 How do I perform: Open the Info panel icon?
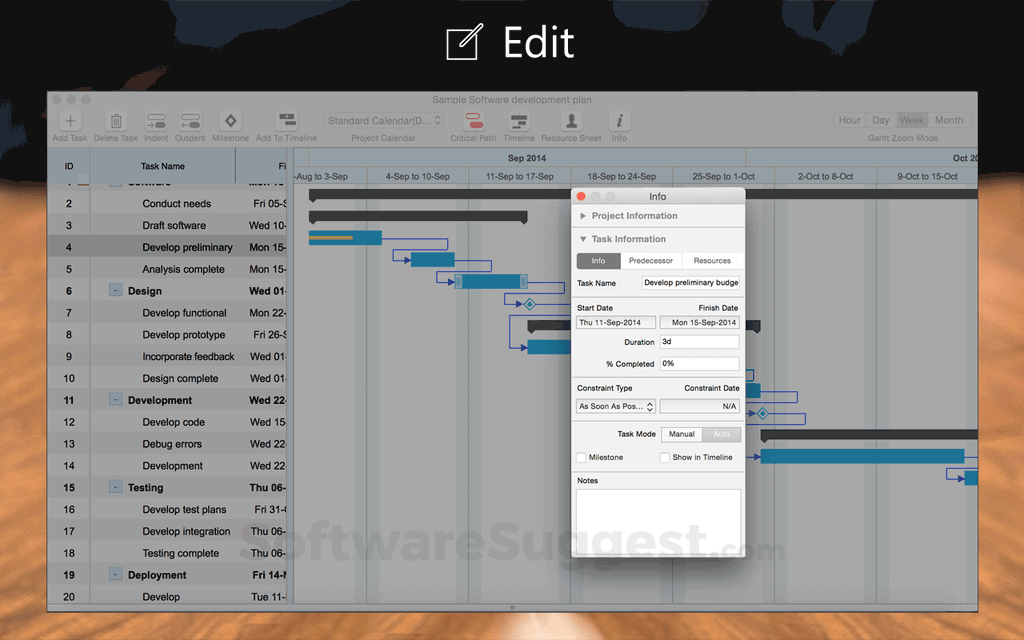(618, 122)
